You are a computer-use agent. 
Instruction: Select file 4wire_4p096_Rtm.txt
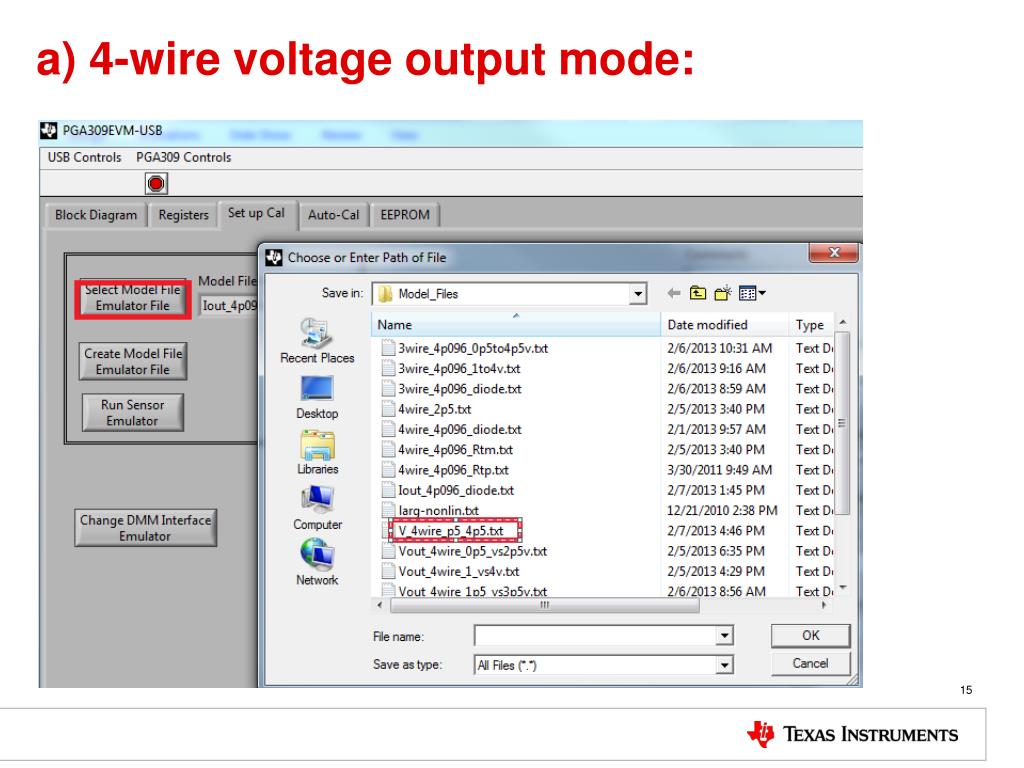(x=455, y=449)
